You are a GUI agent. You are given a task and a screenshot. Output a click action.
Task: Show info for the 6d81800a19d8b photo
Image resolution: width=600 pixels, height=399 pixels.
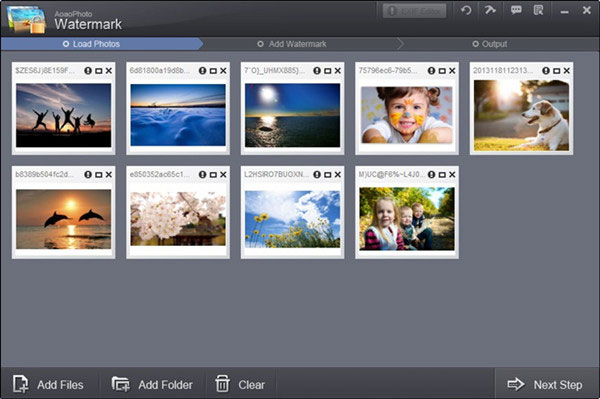coord(202,71)
